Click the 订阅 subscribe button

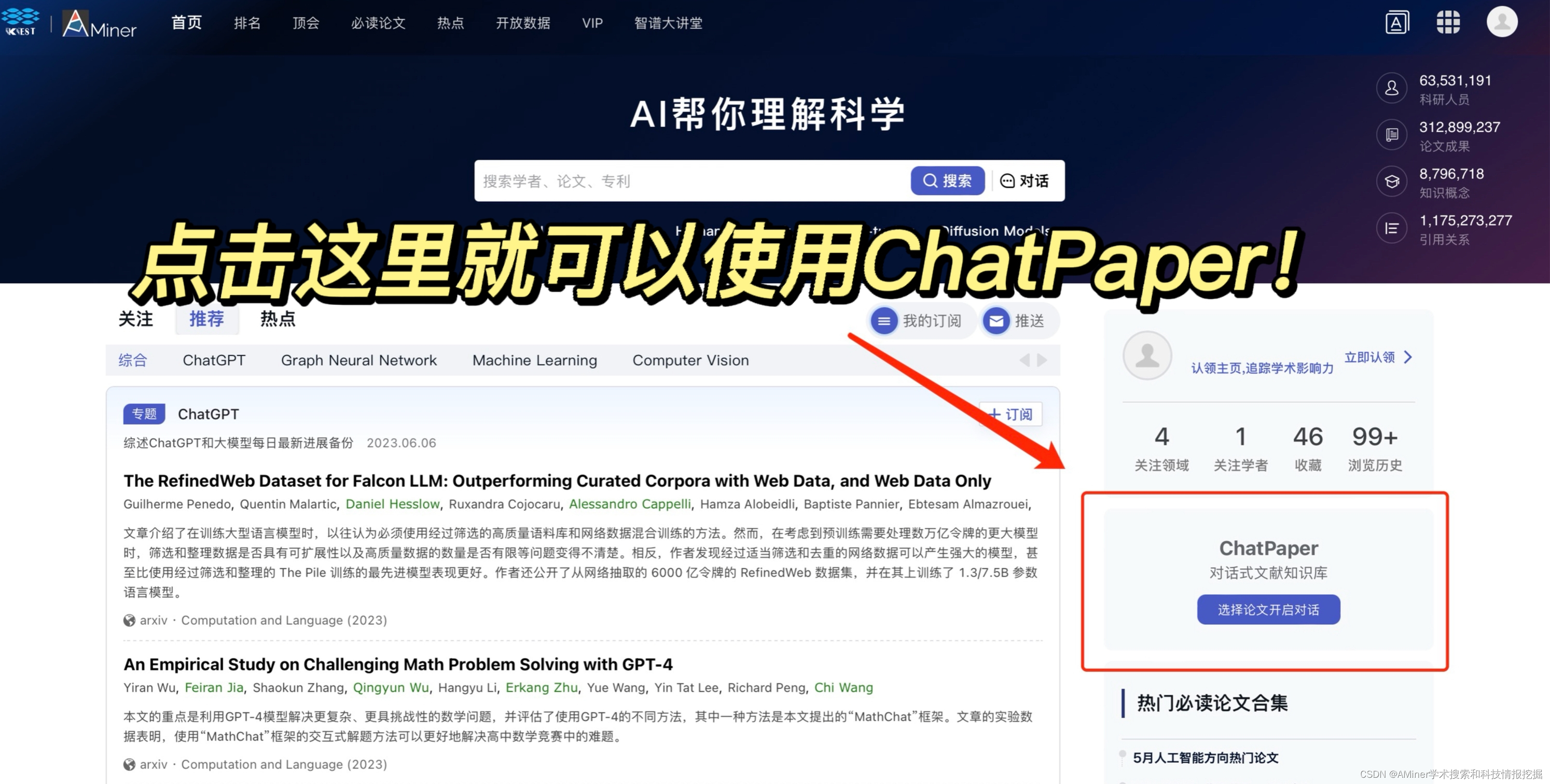click(1011, 415)
